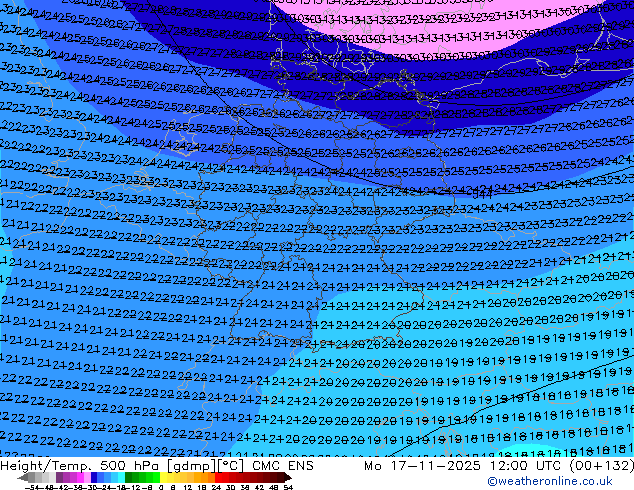Screen dimensions: 634x490
Task: Select the dark blue legend swatch
Action: pos(94,477)
